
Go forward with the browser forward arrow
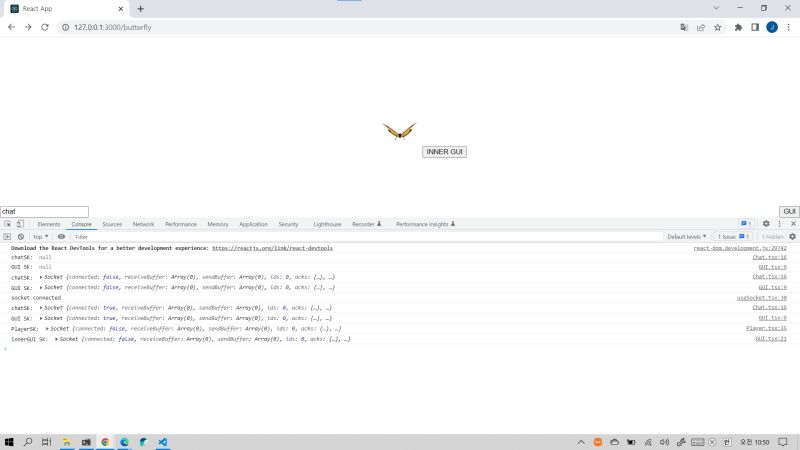click(x=28, y=27)
